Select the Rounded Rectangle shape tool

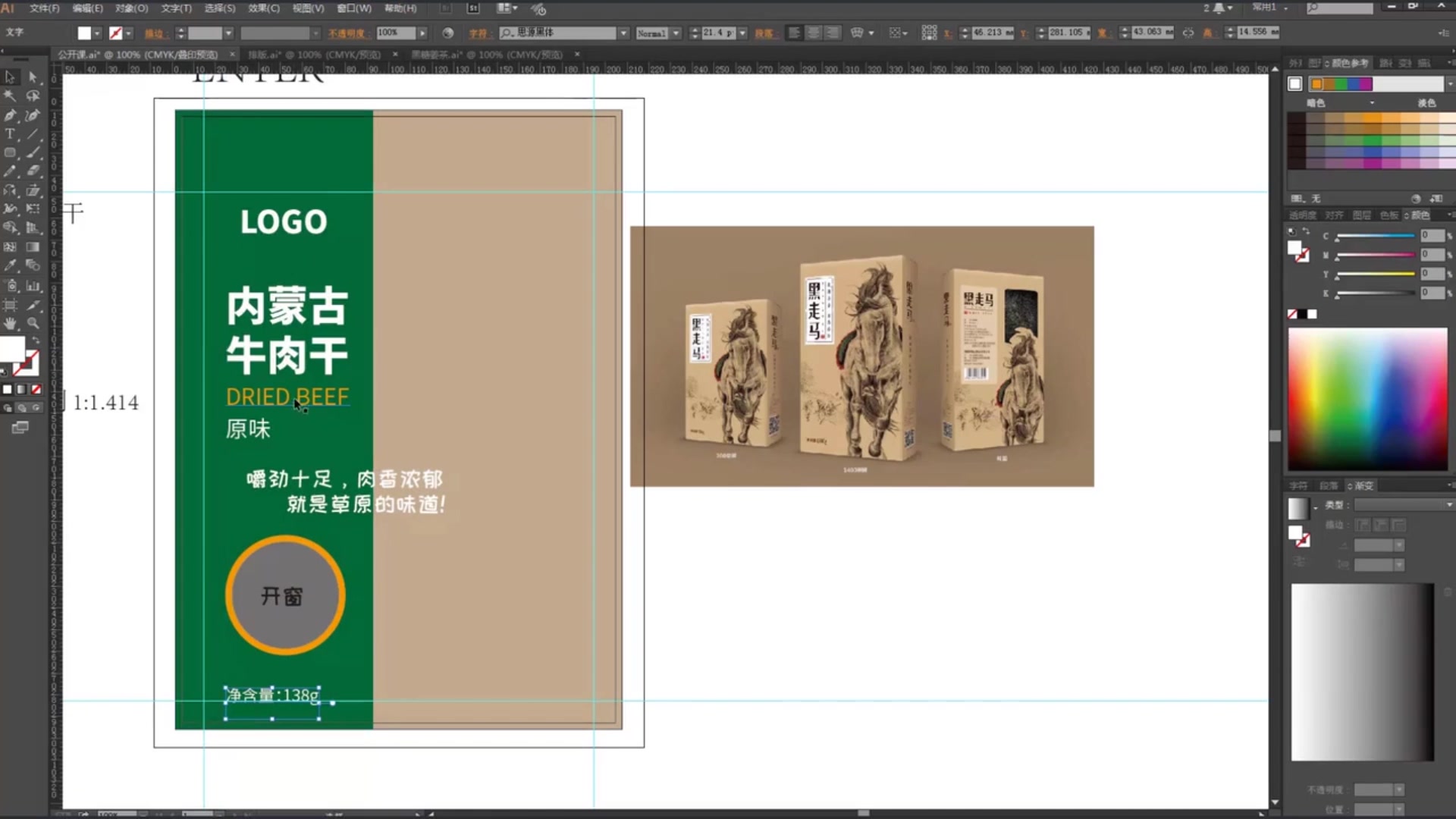point(10,152)
